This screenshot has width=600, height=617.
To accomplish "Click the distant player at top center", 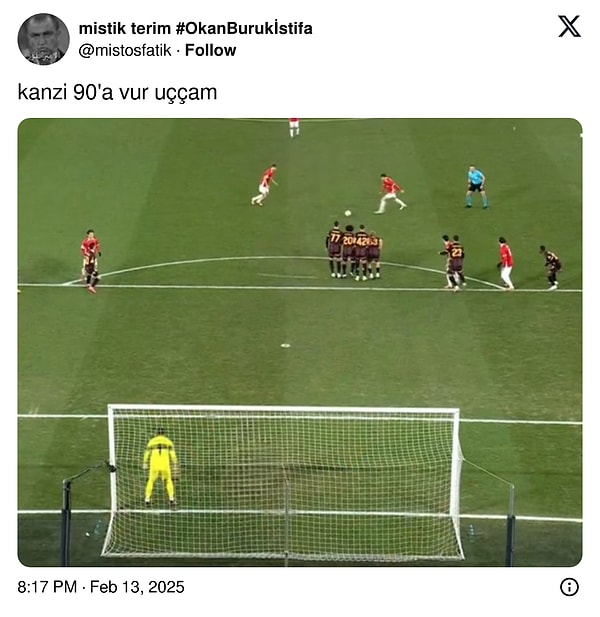I will click(x=294, y=127).
